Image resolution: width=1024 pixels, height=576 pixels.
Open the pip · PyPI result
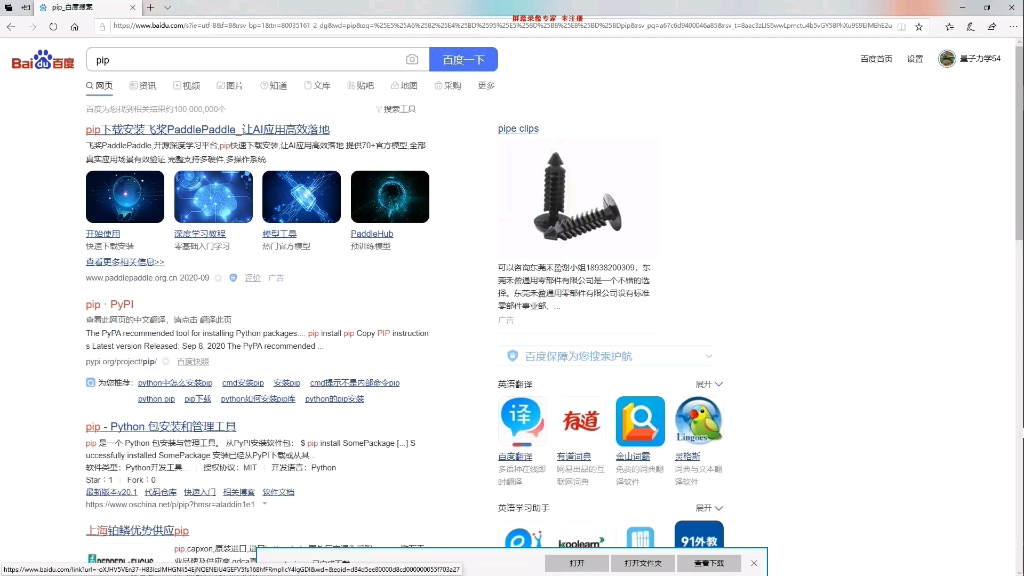pos(110,304)
